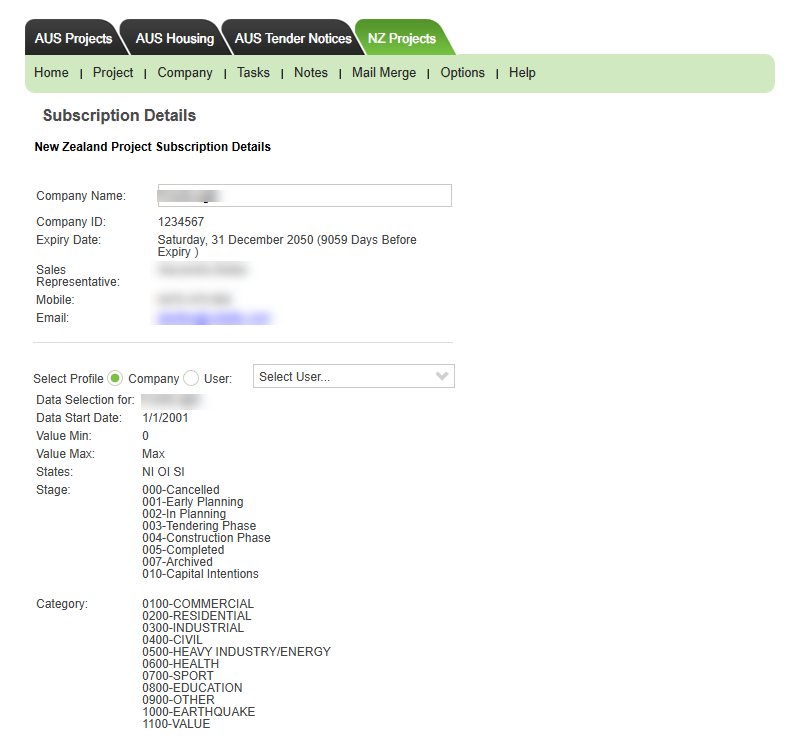Click the Company Name input field
The height and width of the screenshot is (741, 796).
pos(305,195)
